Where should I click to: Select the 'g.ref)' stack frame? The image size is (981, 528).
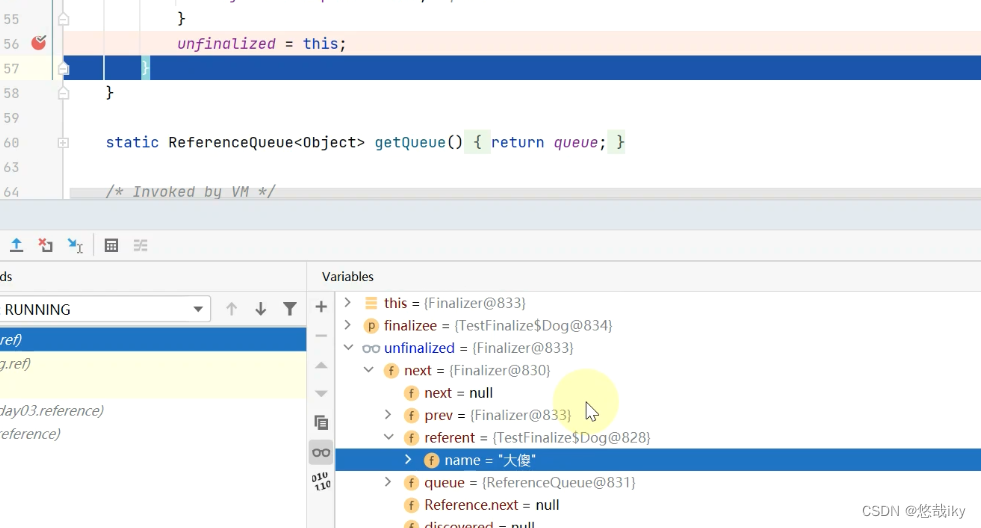coord(153,363)
